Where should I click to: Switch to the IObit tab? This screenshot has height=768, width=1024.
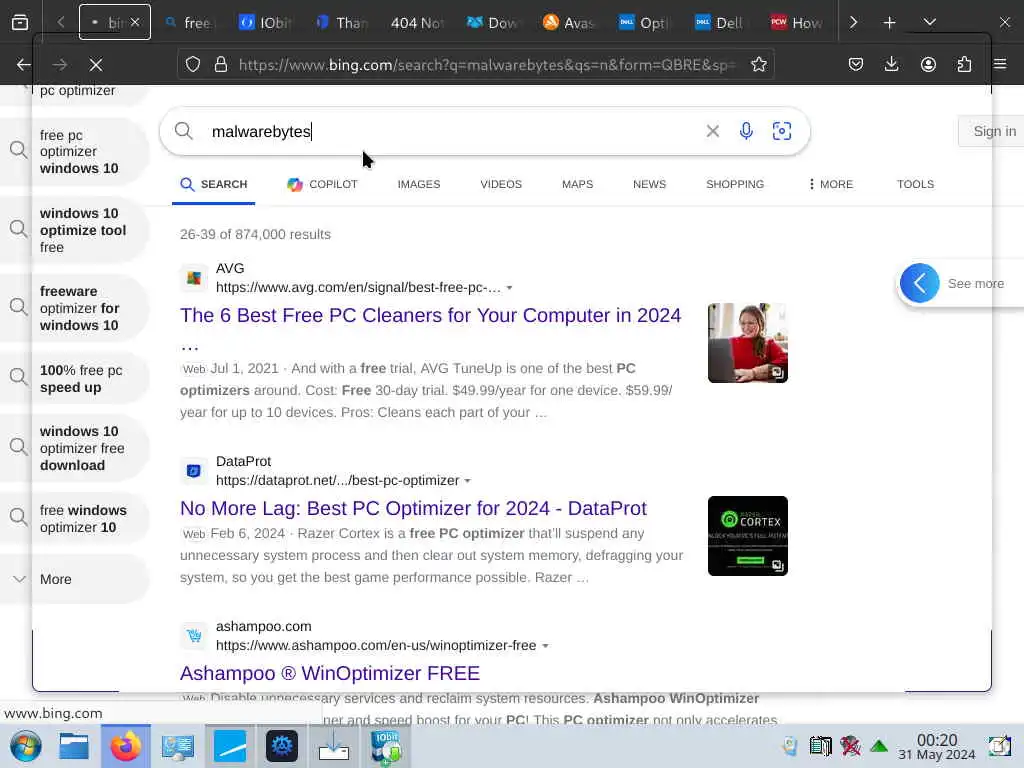click(x=264, y=22)
